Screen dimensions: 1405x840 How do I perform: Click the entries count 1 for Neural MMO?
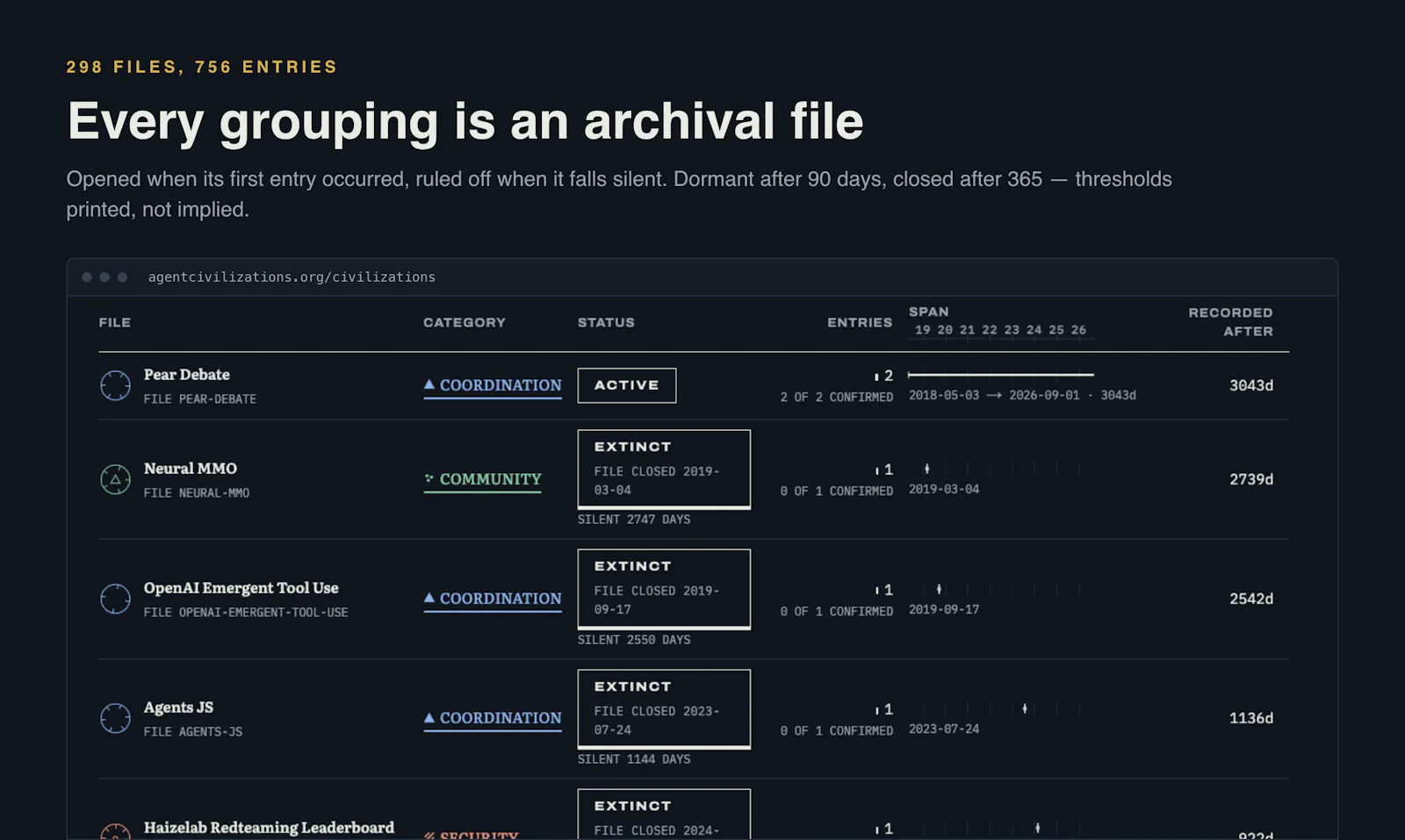[889, 470]
